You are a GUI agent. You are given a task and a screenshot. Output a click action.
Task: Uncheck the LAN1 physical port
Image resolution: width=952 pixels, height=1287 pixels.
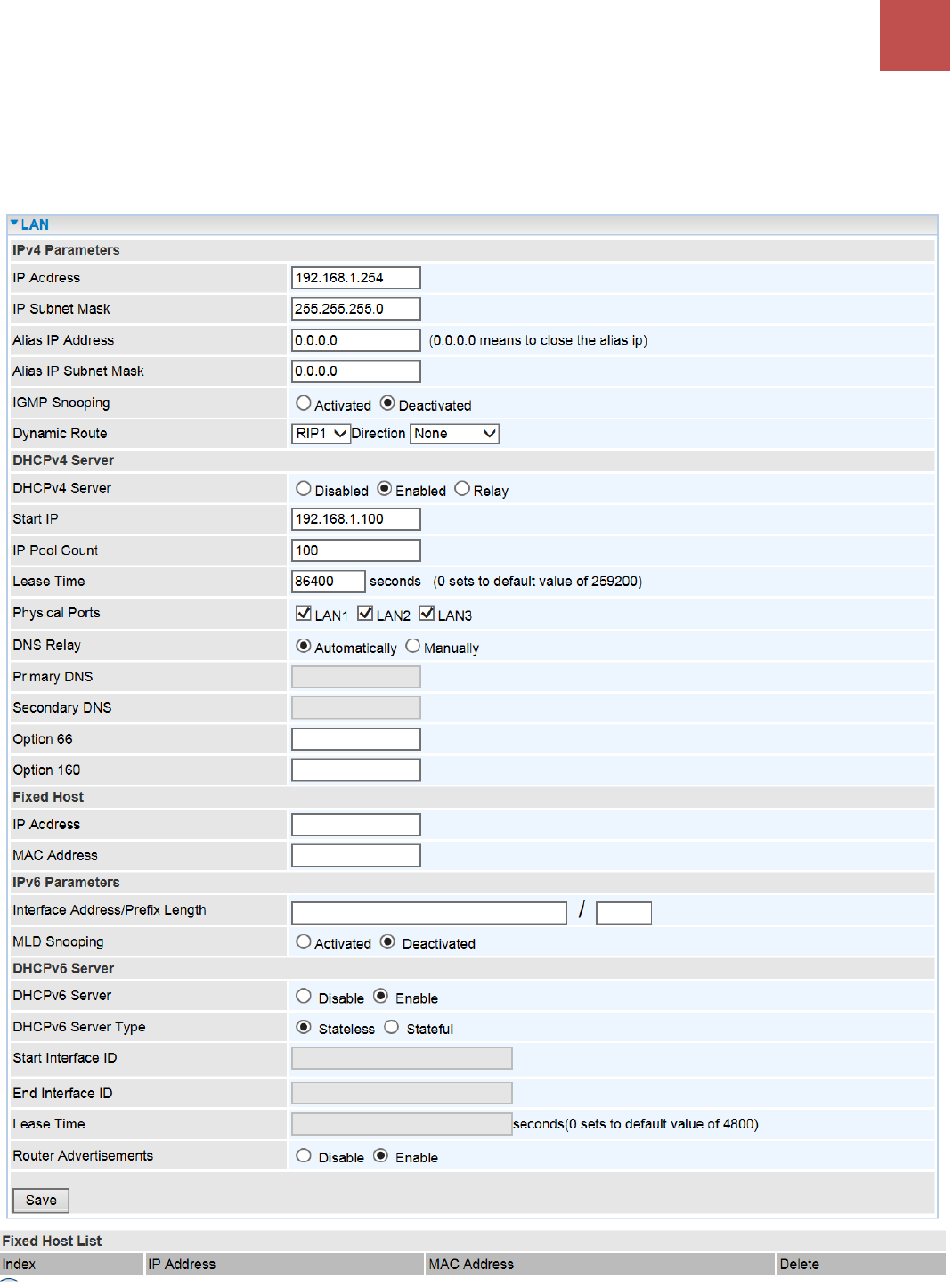pos(304,614)
